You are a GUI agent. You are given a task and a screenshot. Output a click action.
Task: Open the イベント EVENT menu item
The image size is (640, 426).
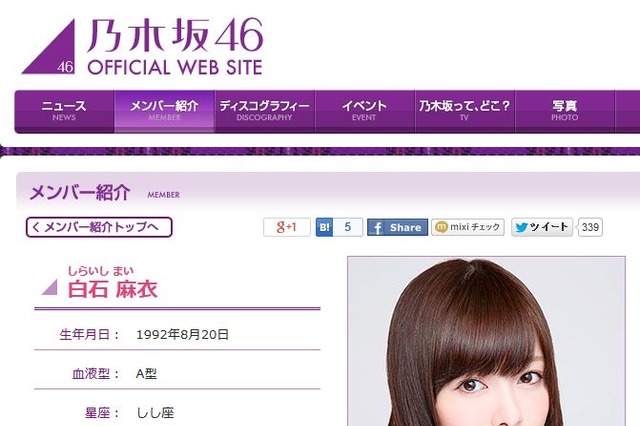point(364,111)
